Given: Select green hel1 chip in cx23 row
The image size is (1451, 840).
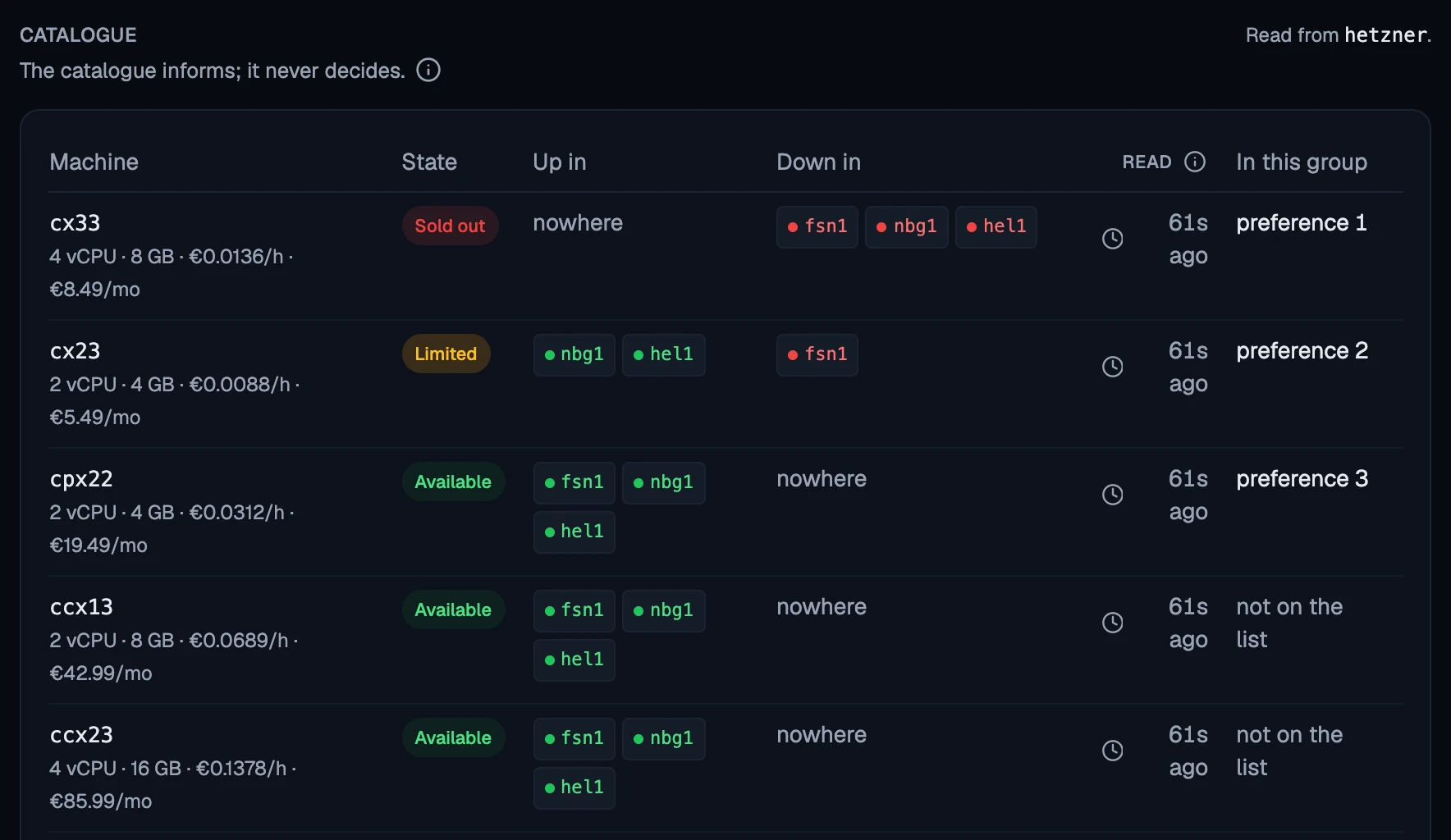Looking at the screenshot, I should click(664, 354).
